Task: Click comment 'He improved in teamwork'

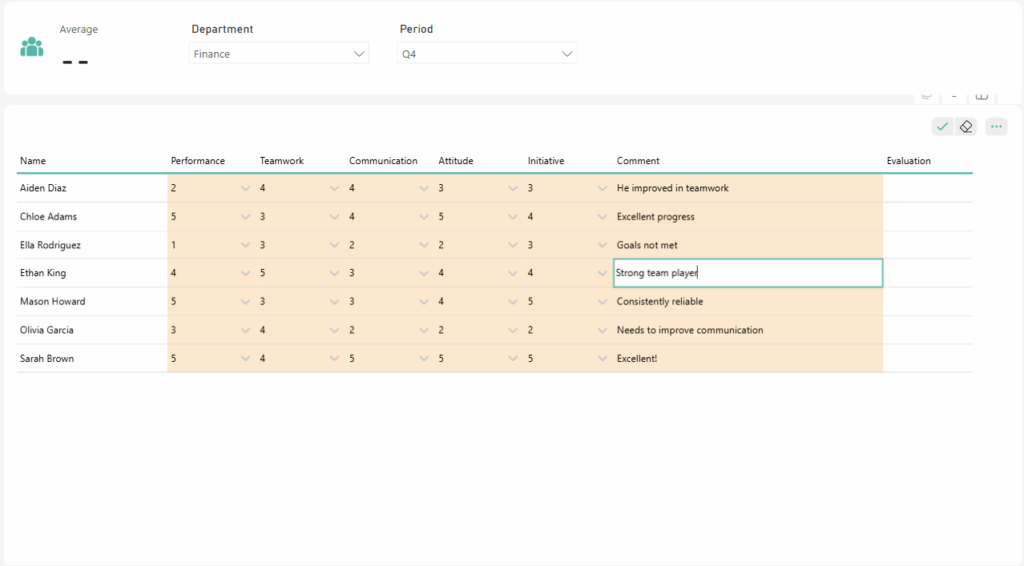Action: [673, 188]
